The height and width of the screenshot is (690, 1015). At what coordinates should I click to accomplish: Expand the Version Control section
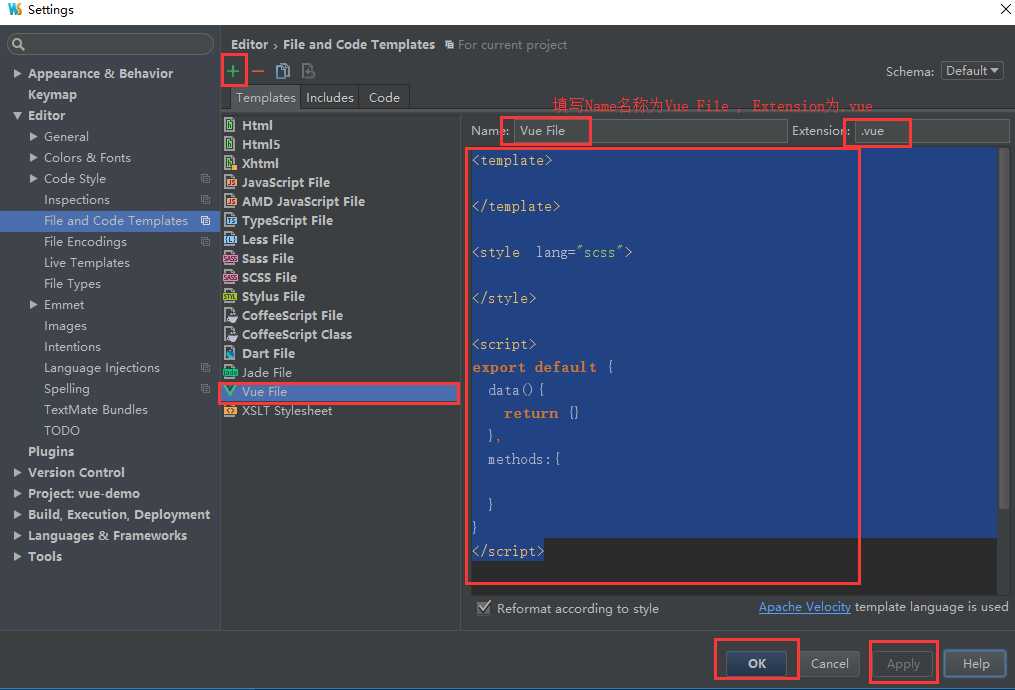[x=17, y=473]
